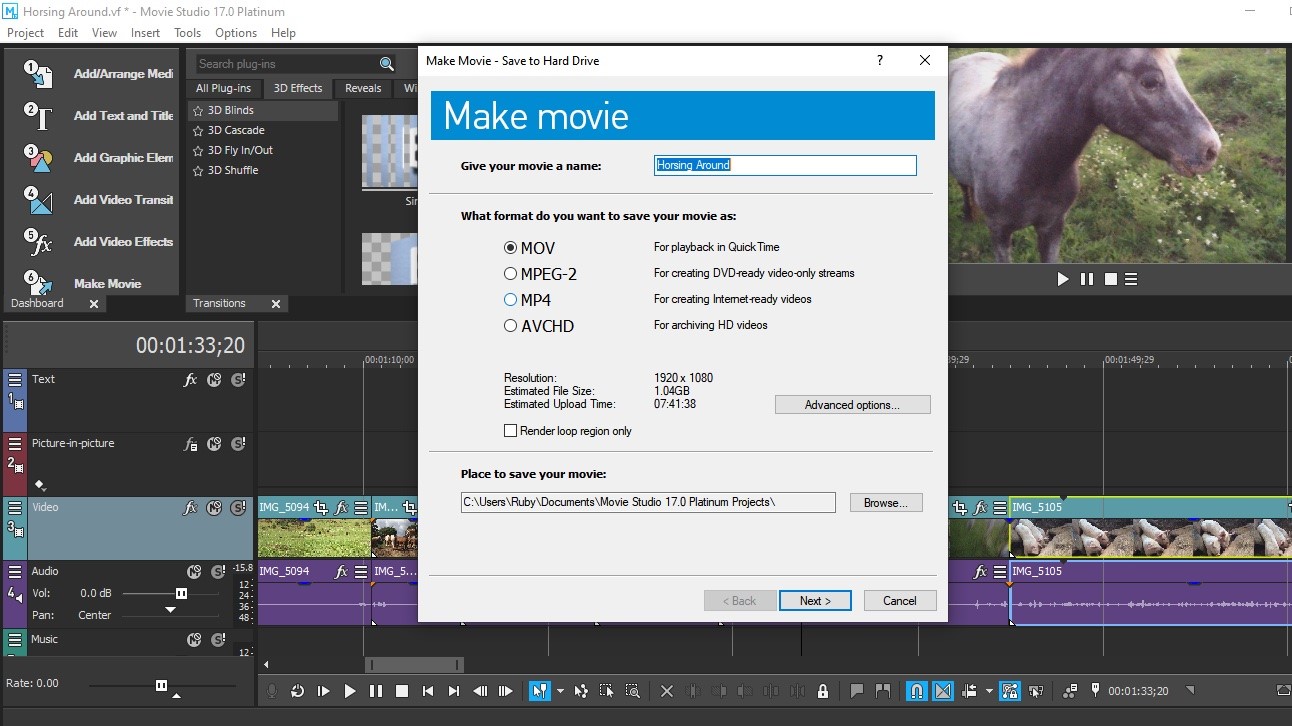Toggle automatic crossfades icon
The image size is (1292, 726).
pyautogui.click(x=943, y=691)
